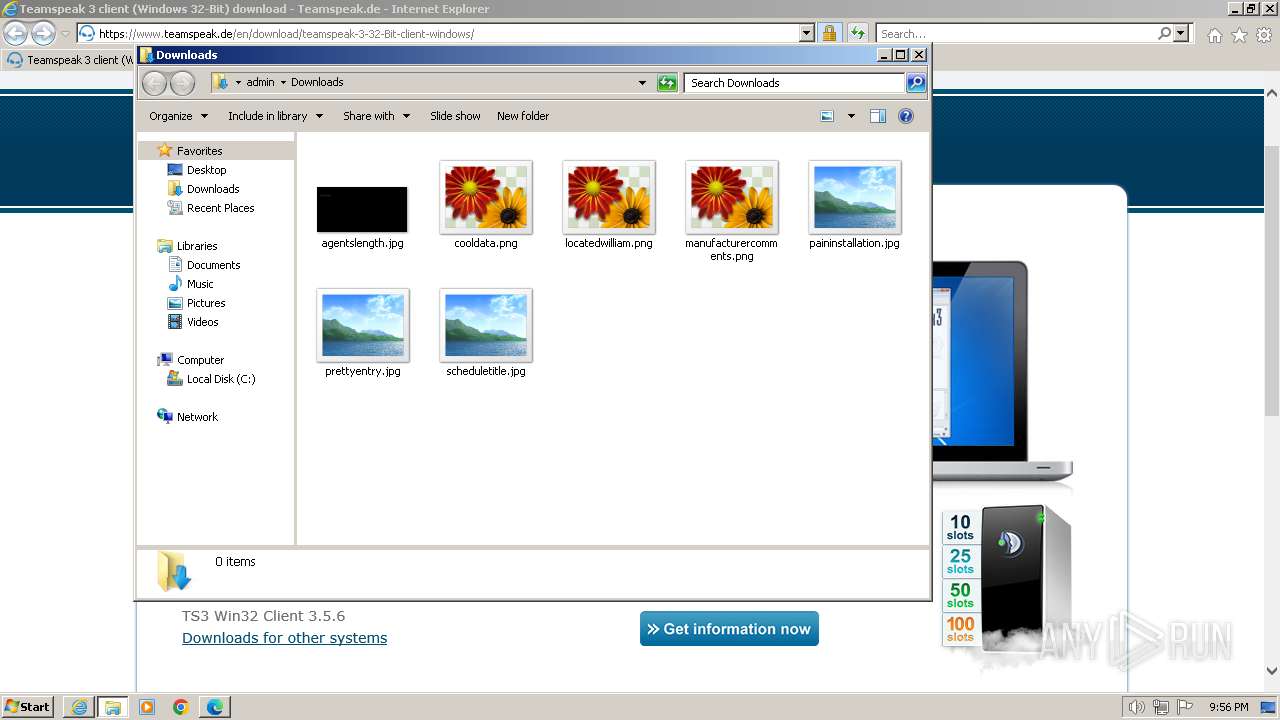Expand the arrow after admin breadcrumb
1280x720 pixels.
283,83
